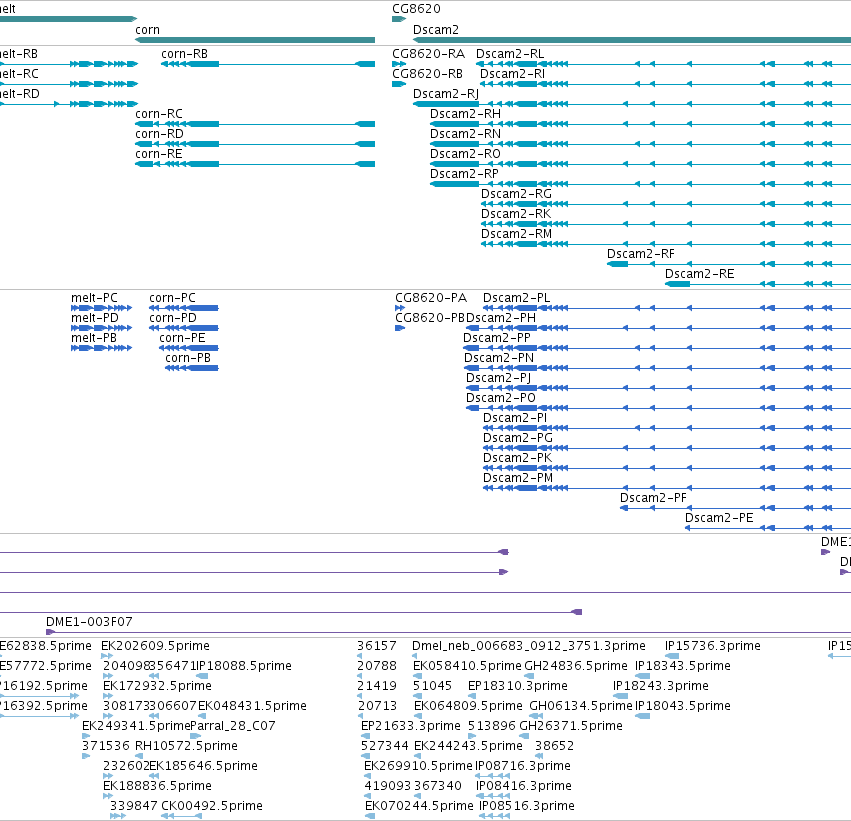This screenshot has height=821, width=851.
Task: Click the EK202609.5prime EST label
Action: [155, 646]
